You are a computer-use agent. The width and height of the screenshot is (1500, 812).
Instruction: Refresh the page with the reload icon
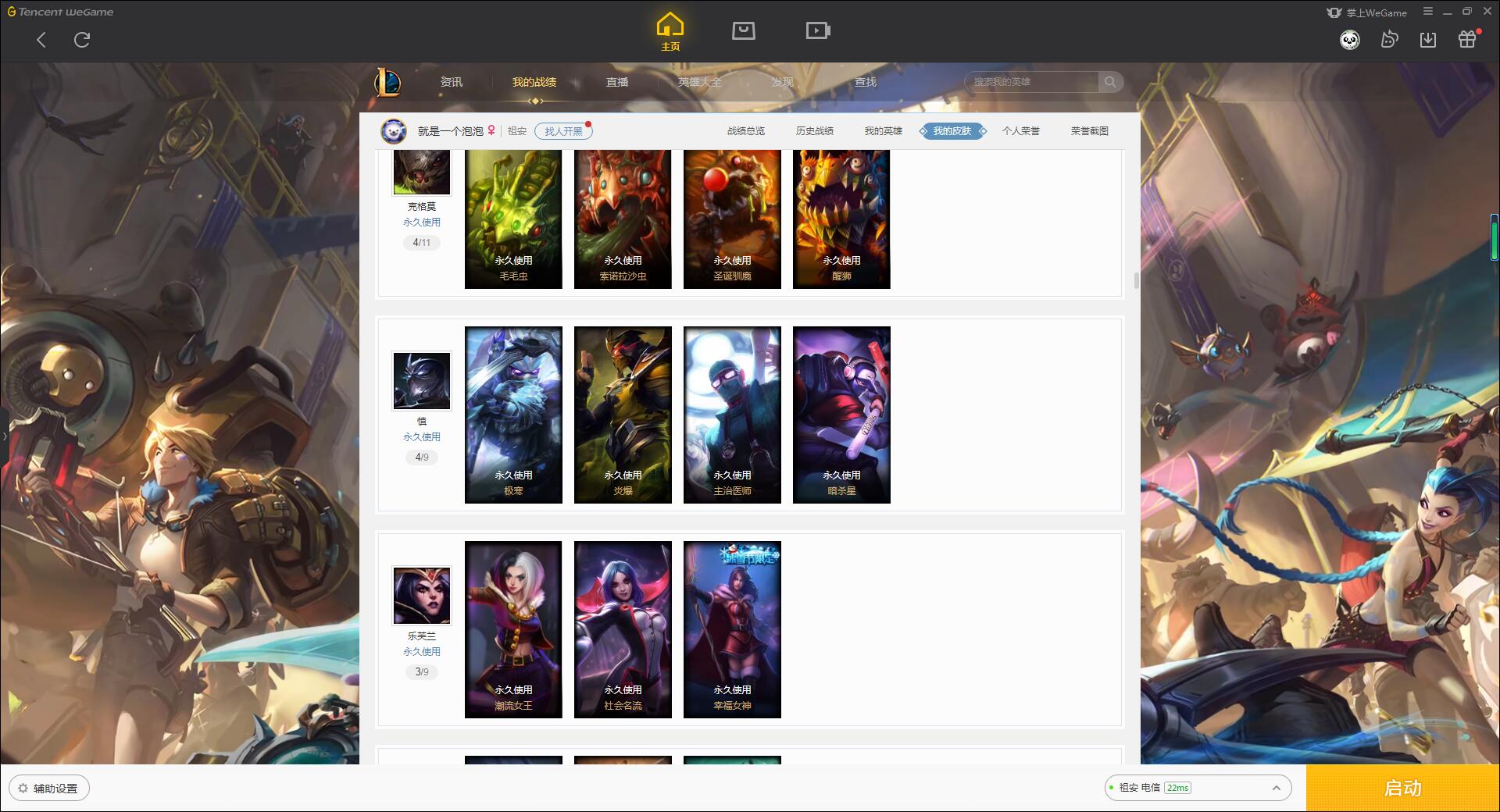point(82,40)
